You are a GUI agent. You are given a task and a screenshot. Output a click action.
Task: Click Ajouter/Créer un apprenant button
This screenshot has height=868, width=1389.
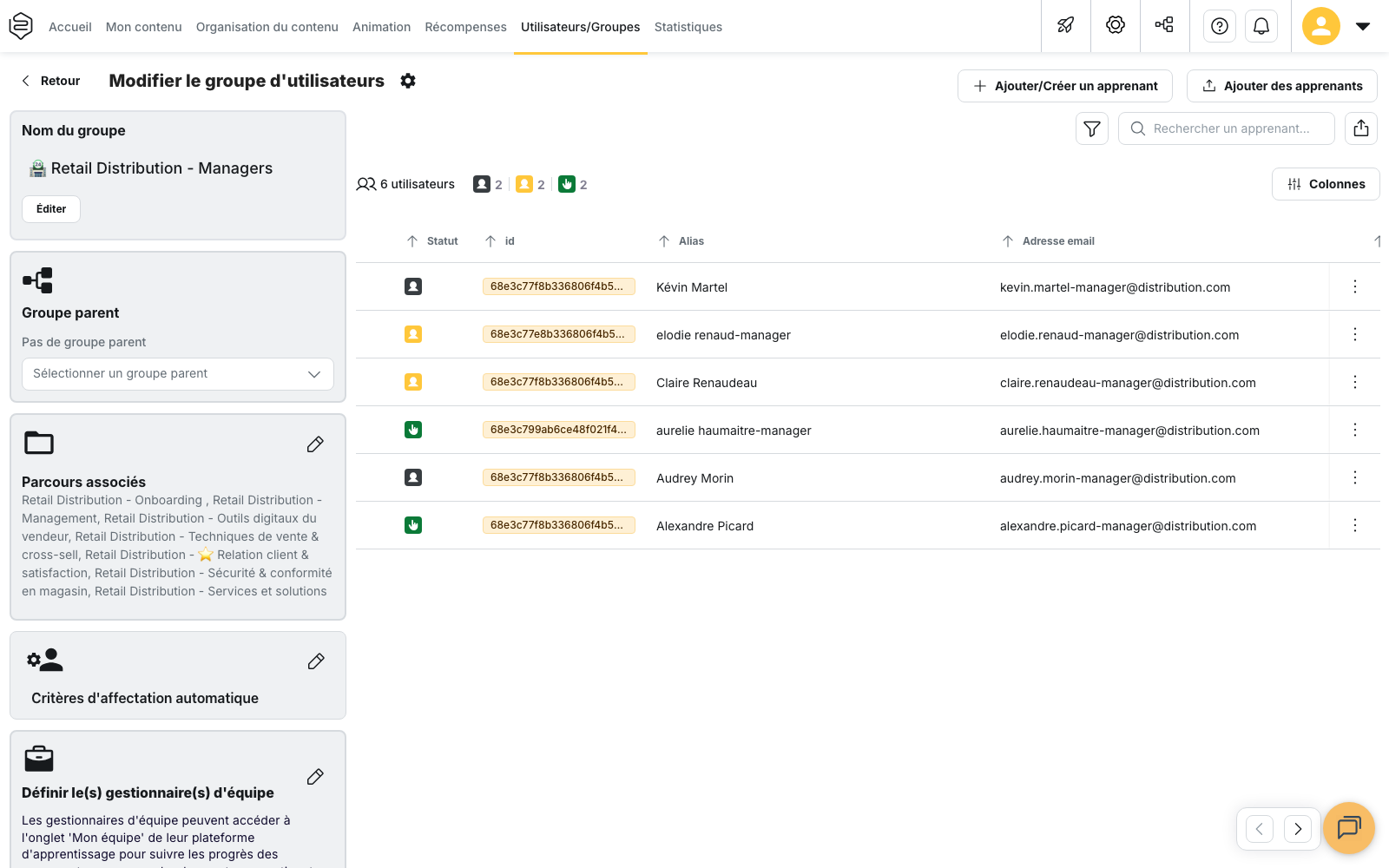click(1065, 86)
